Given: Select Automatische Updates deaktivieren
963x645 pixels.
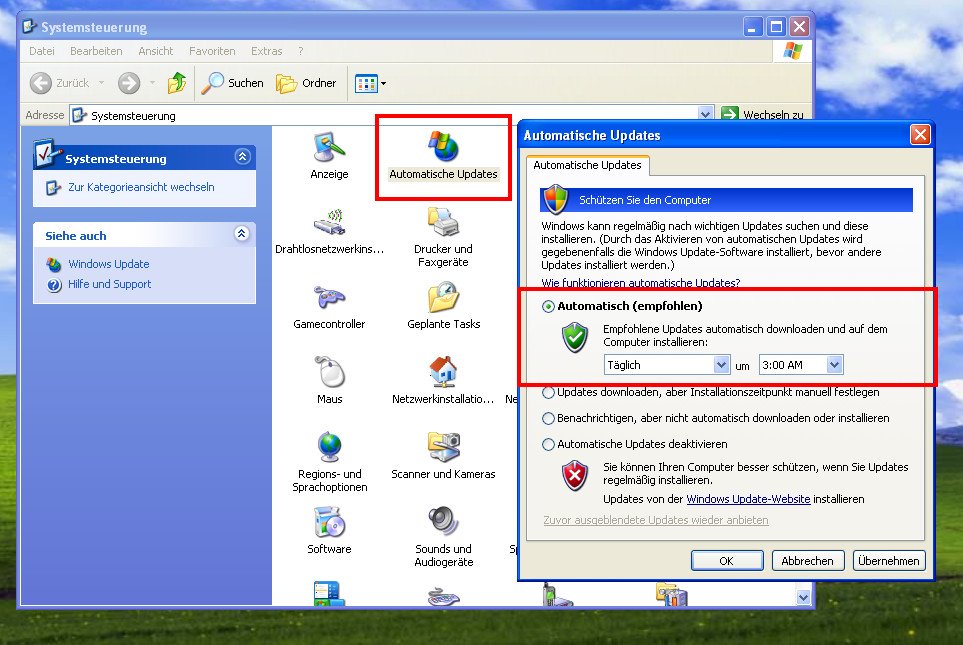Looking at the screenshot, I should point(548,444).
